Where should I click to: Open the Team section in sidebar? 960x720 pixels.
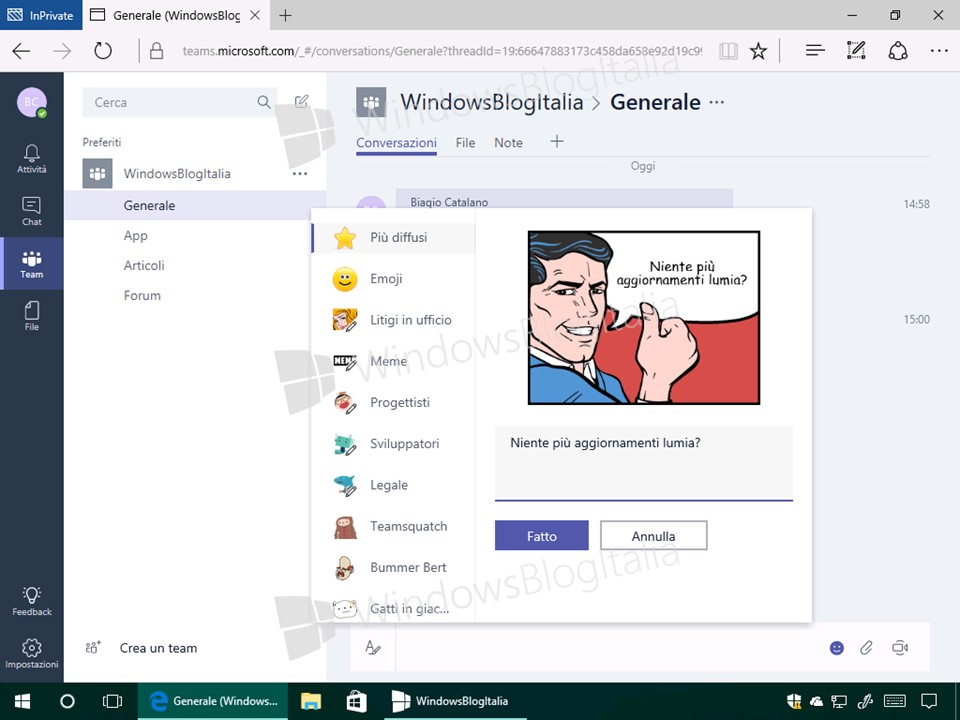click(x=32, y=264)
